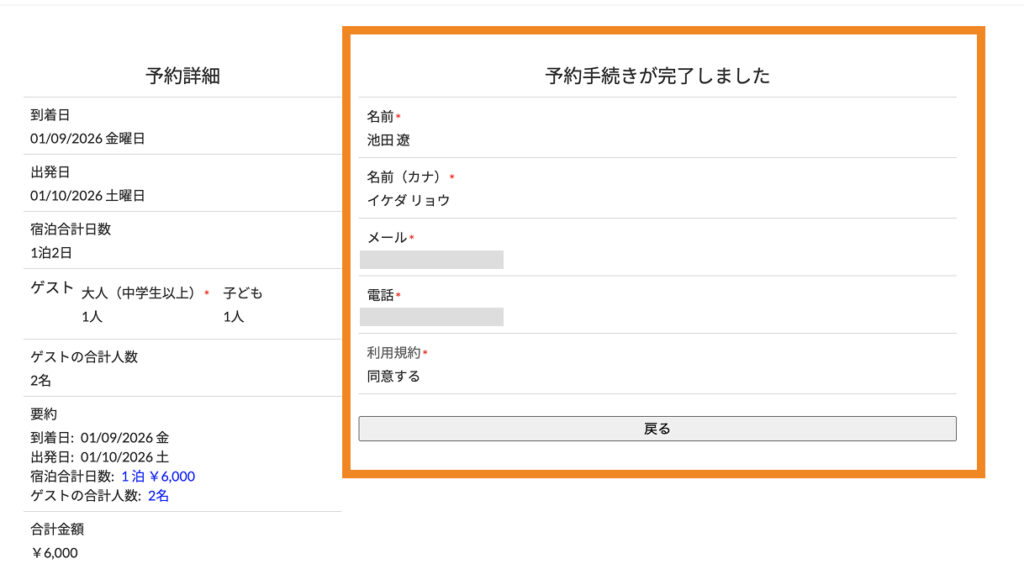Click arrival date 01/09/2026 金曜日
The height and width of the screenshot is (585, 1024).
click(87, 139)
